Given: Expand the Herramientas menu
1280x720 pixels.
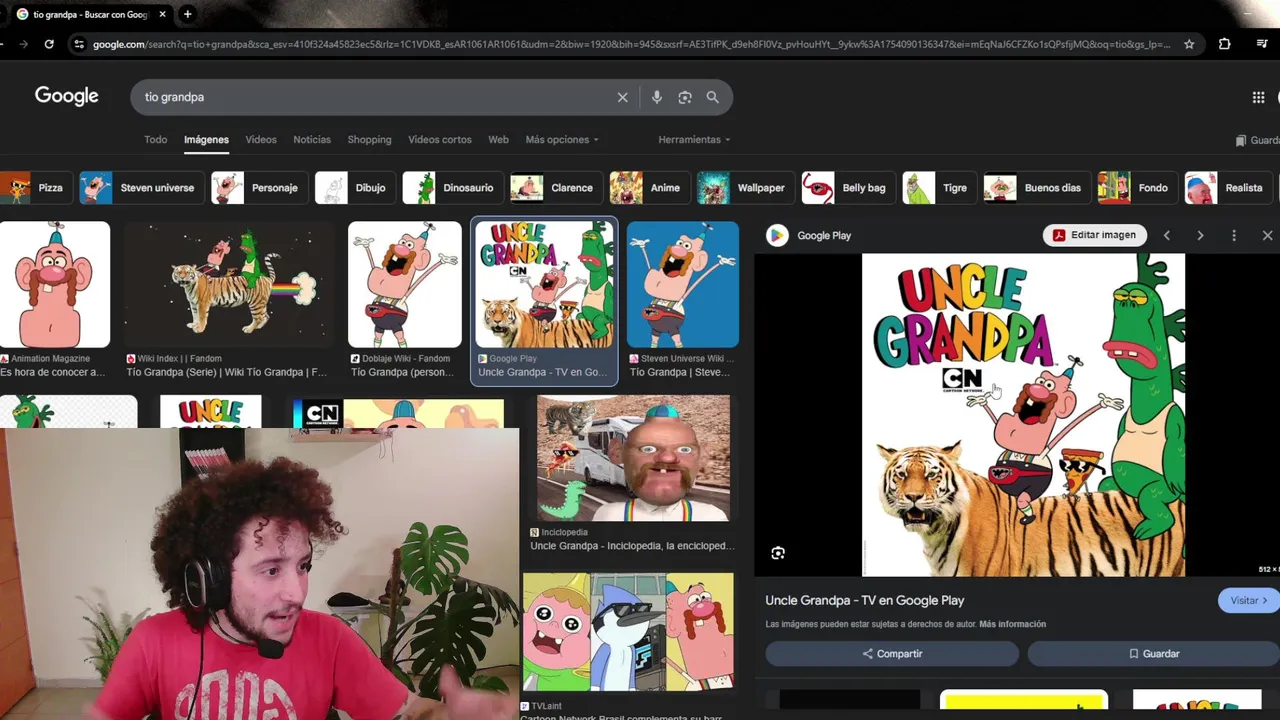Looking at the screenshot, I should pos(694,140).
